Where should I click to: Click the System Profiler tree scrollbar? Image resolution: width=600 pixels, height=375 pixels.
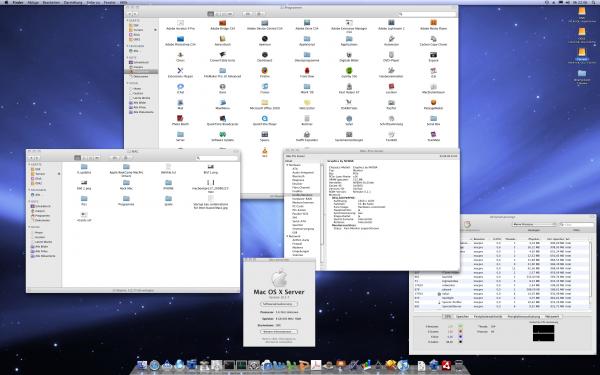coord(322,205)
